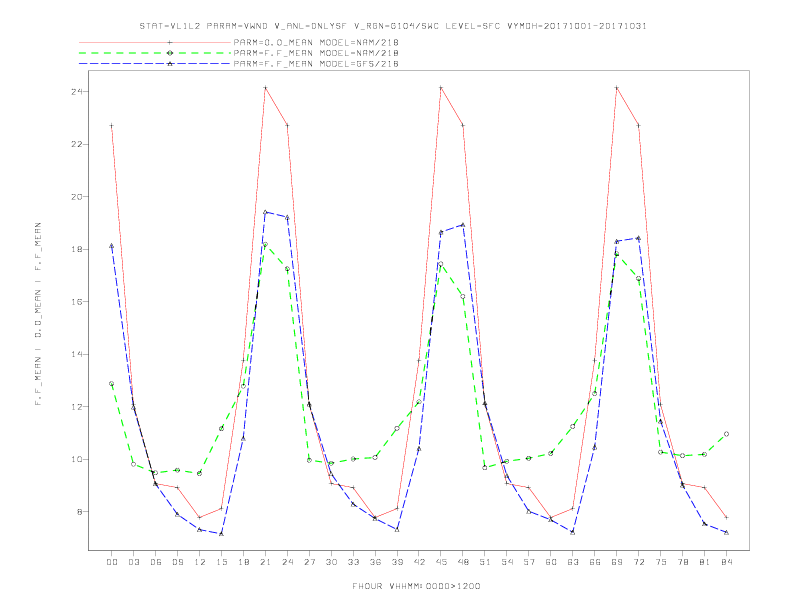Click x-axis hour label 30
The image size is (792, 612).
[x=331, y=562]
